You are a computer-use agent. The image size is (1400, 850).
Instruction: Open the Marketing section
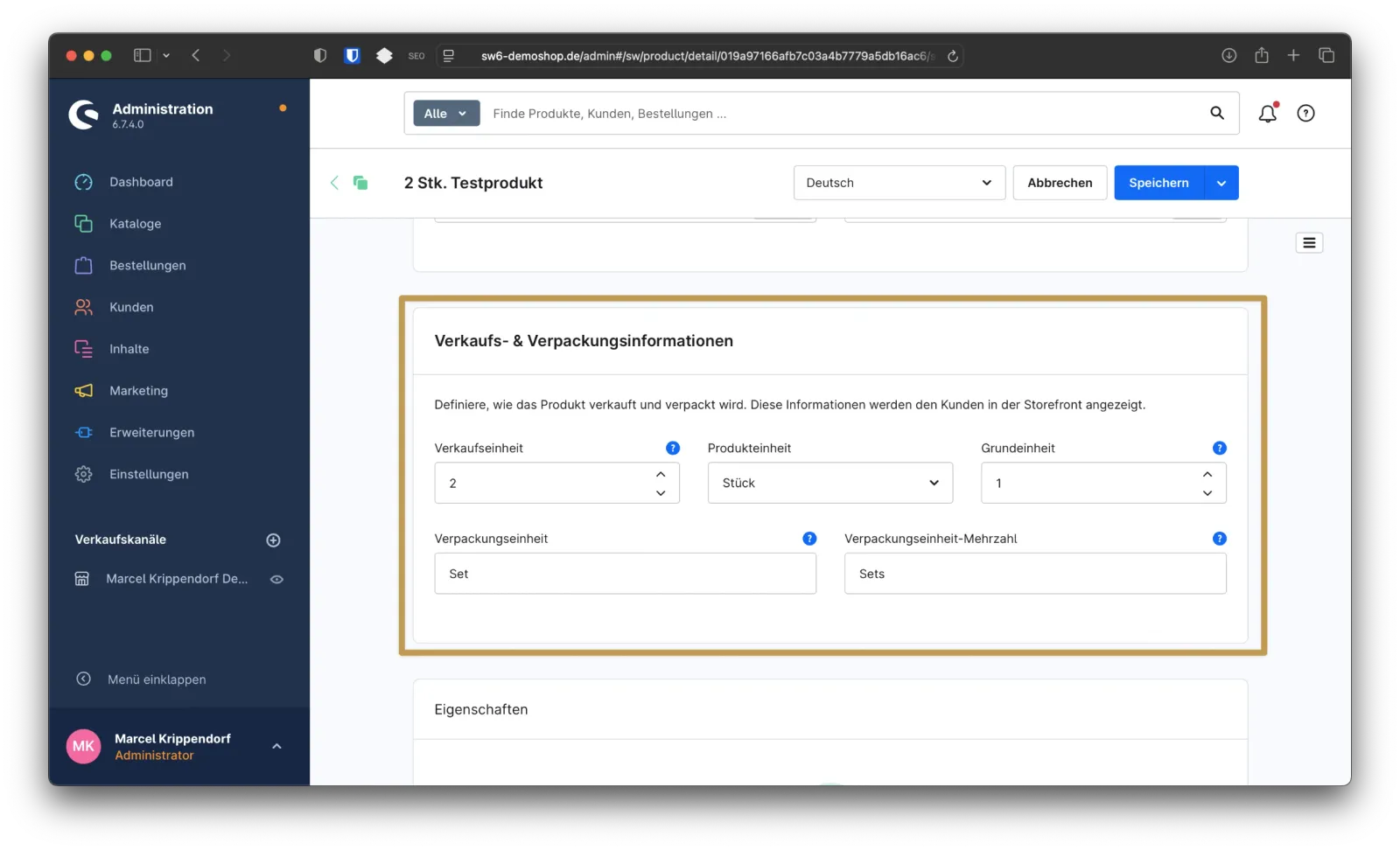140,391
